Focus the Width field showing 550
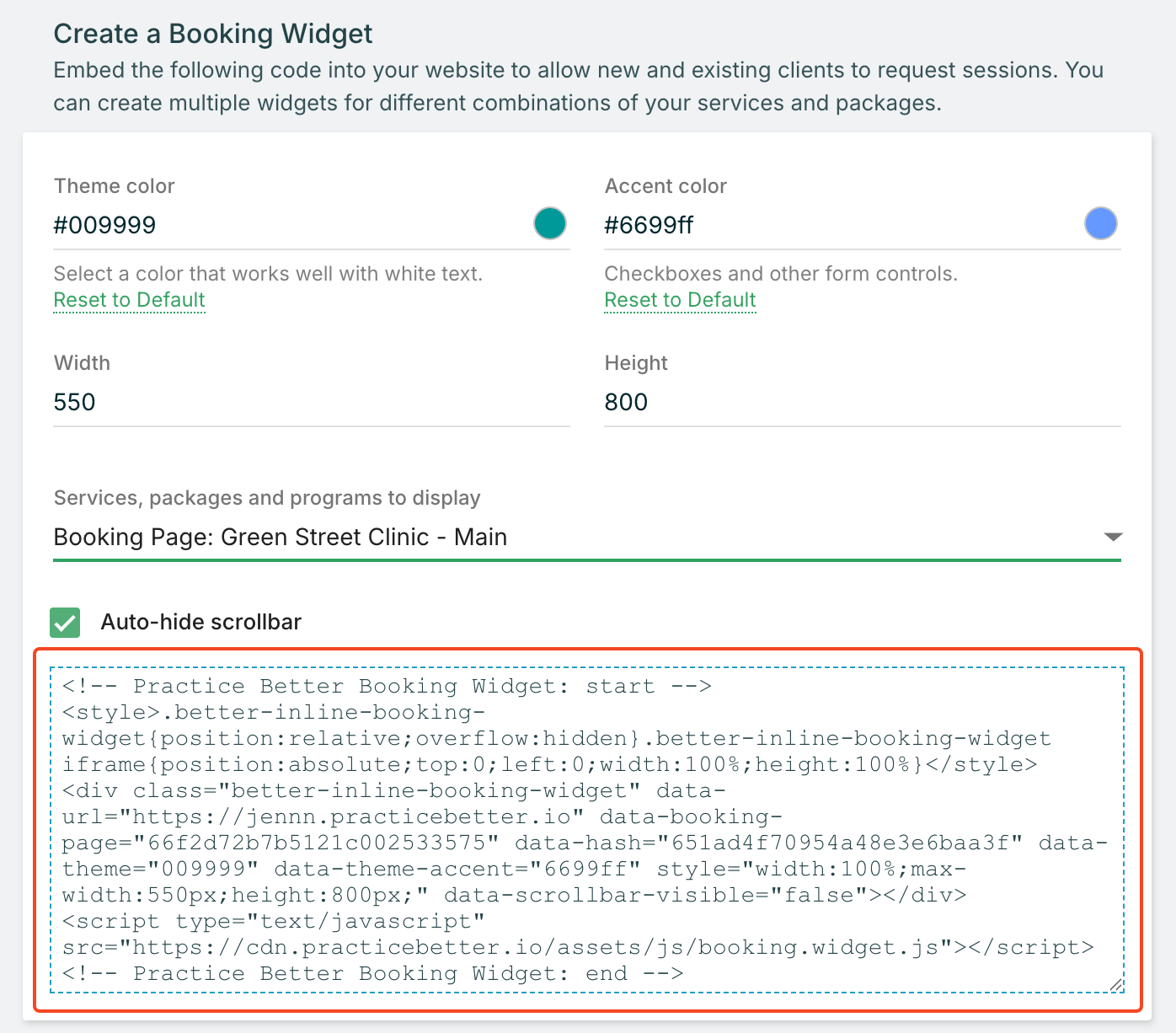Screen dimensions: 1176x1033 tap(310, 402)
